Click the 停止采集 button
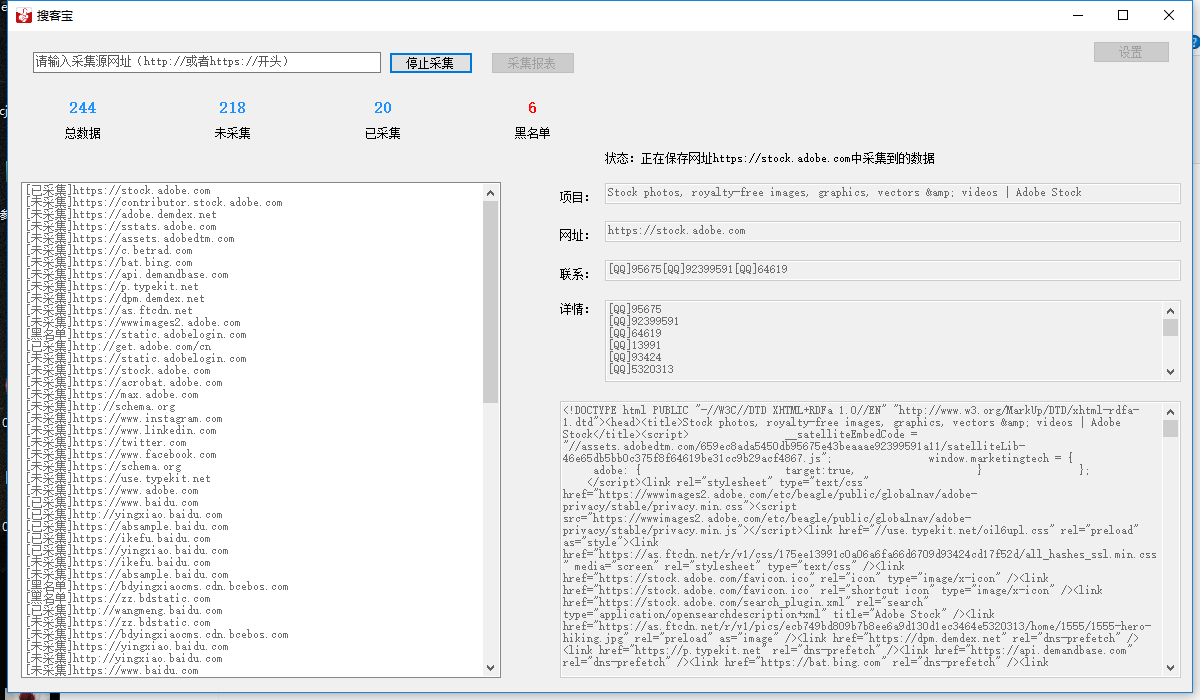This screenshot has height=700, width=1200. (x=430, y=63)
